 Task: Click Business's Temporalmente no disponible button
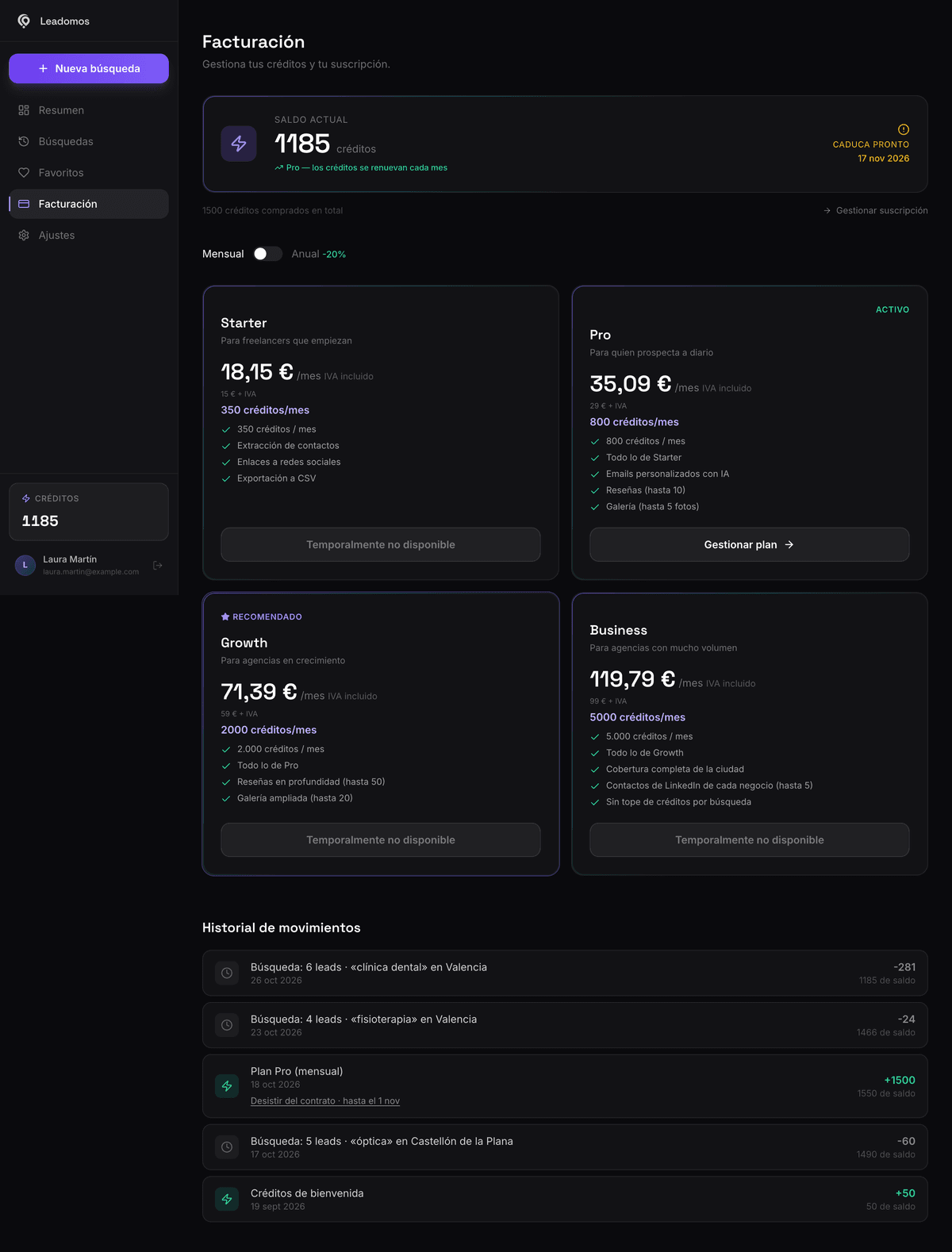(750, 839)
